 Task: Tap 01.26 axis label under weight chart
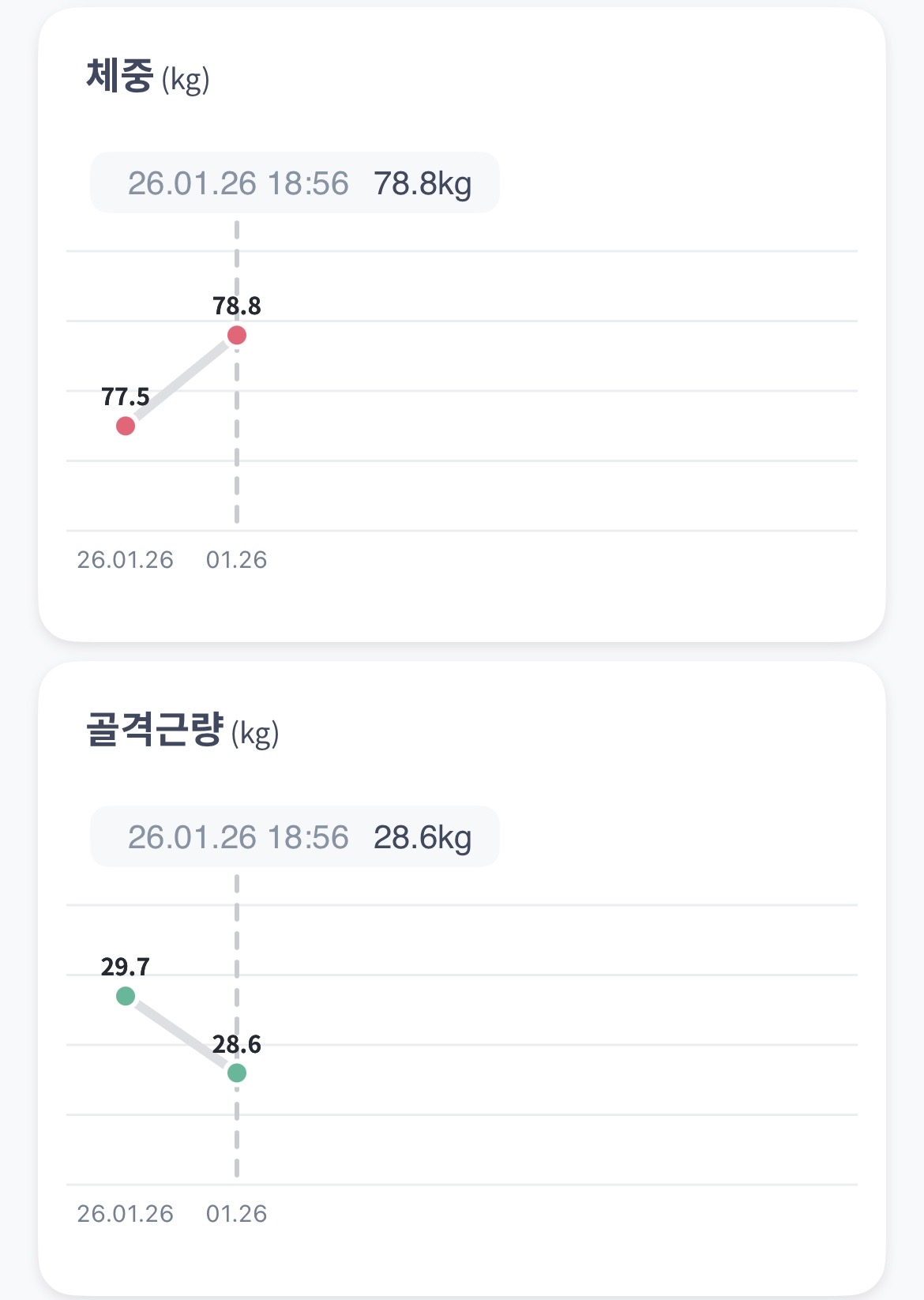[236, 560]
